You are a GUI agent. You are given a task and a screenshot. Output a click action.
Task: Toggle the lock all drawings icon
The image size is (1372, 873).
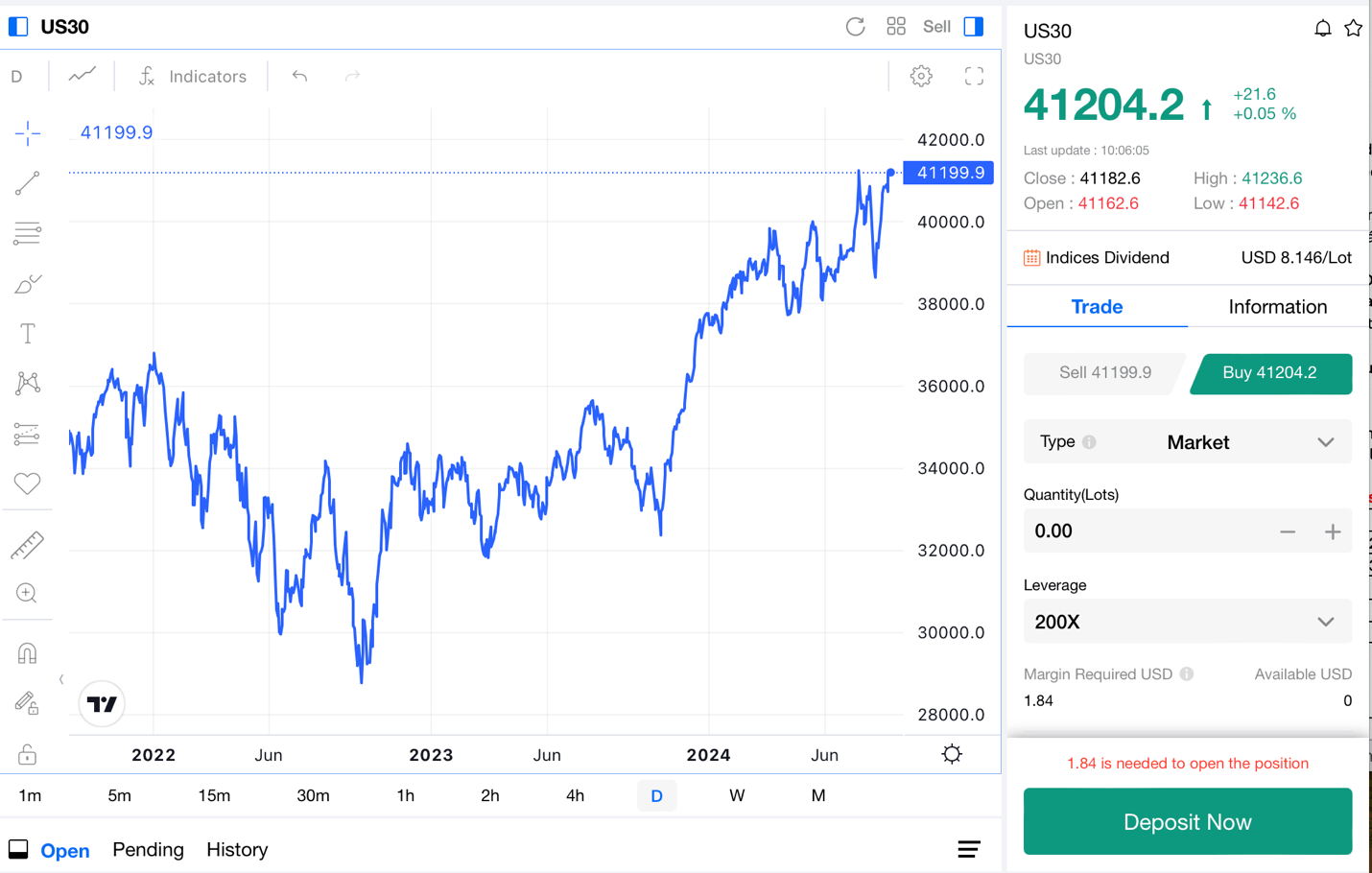27,755
